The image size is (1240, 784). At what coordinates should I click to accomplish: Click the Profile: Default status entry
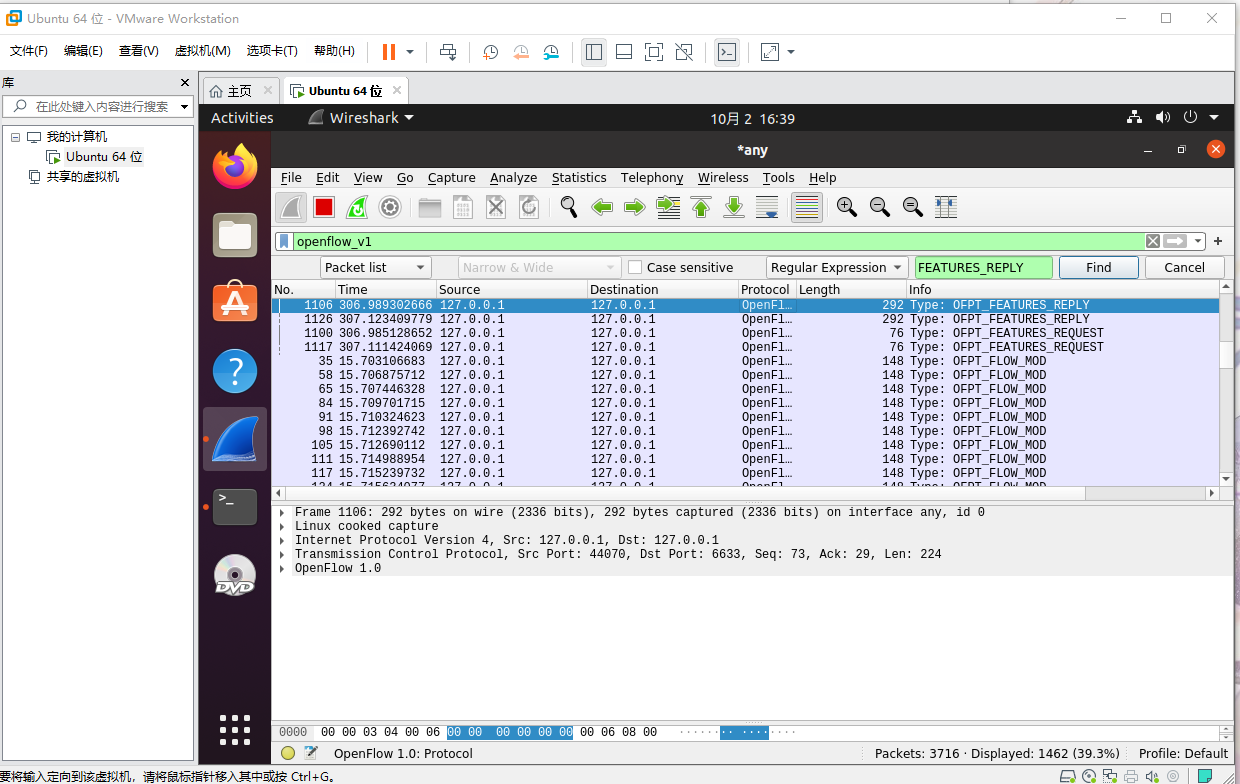click(1183, 753)
